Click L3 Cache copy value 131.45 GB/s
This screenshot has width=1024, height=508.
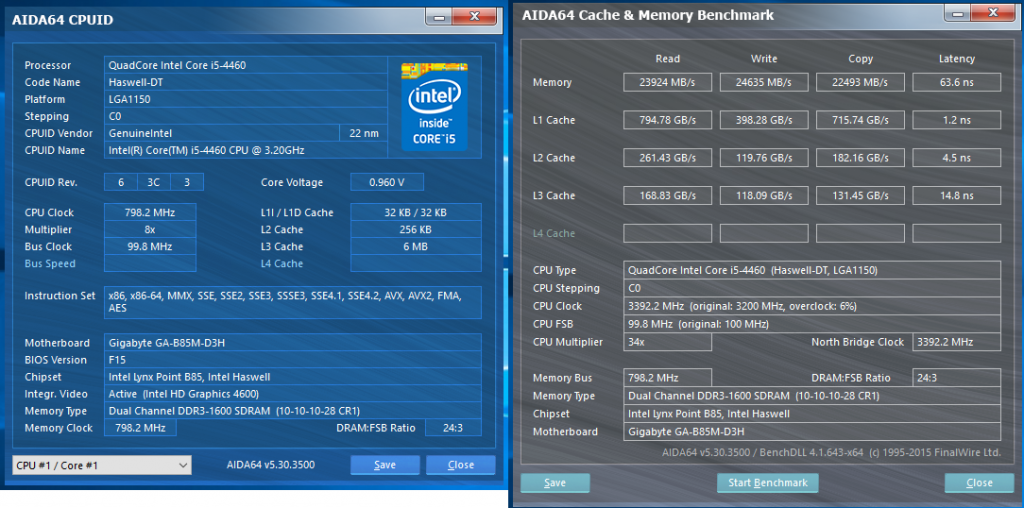(860, 196)
